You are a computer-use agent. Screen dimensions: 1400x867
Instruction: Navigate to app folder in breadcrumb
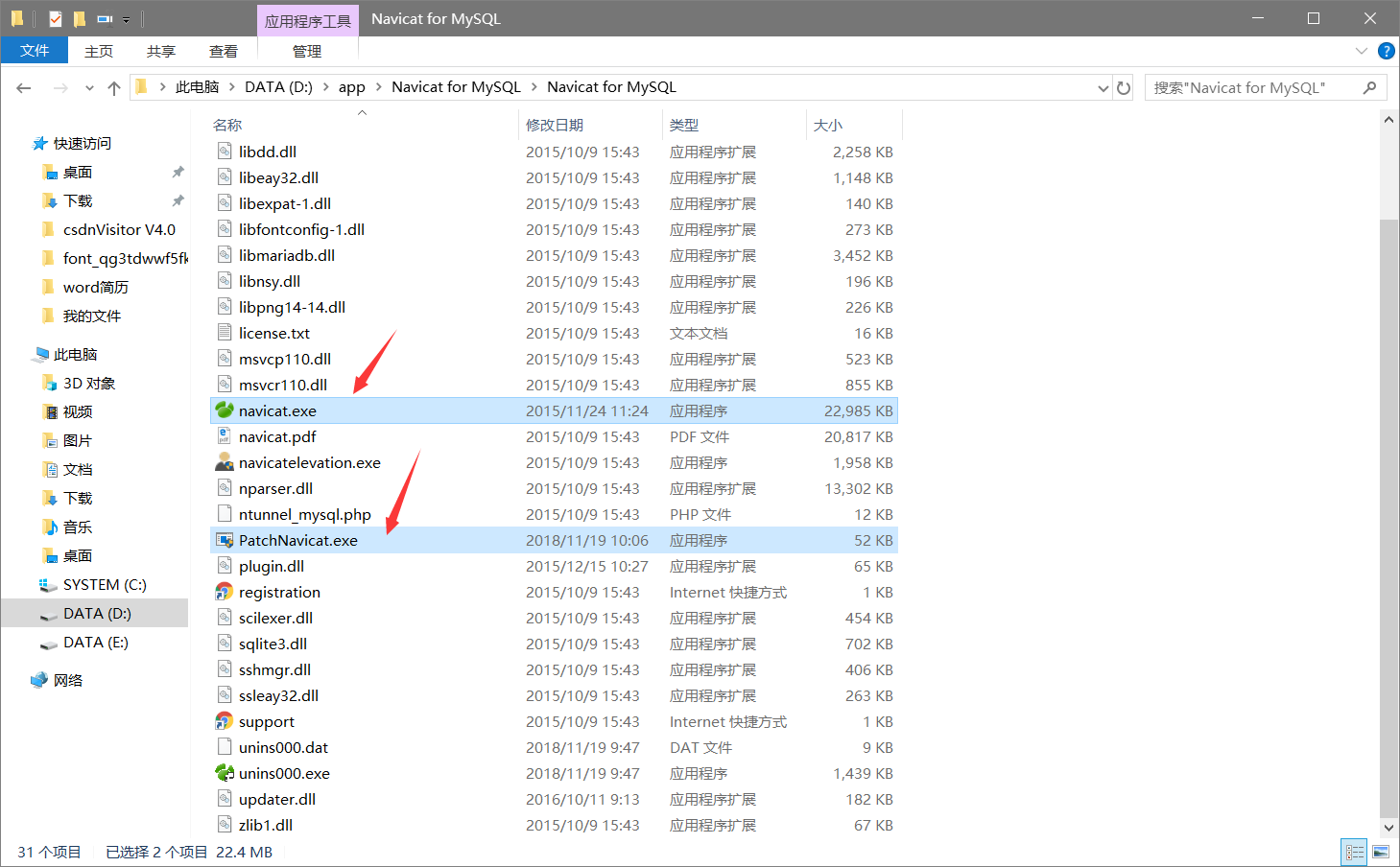point(352,87)
